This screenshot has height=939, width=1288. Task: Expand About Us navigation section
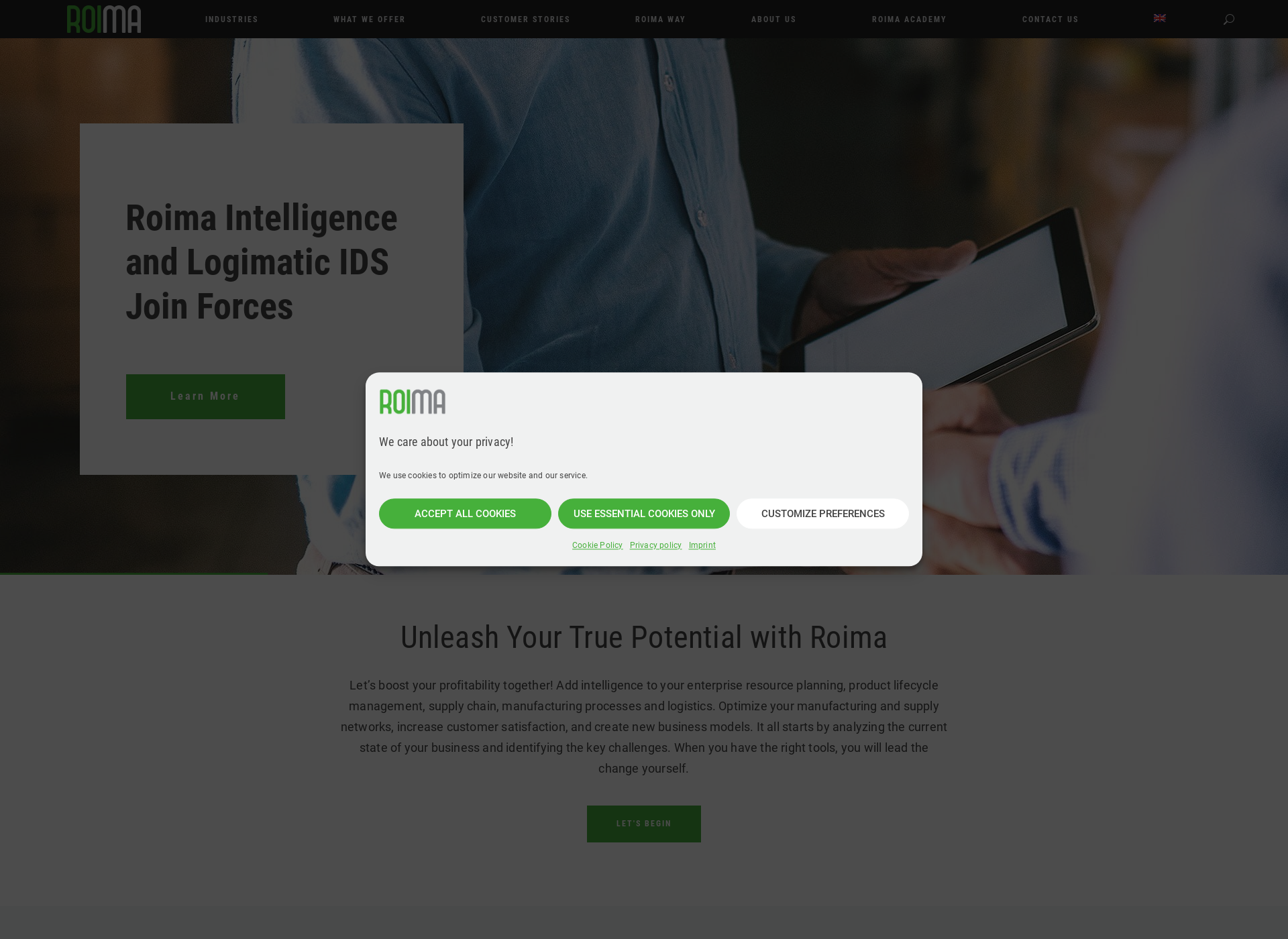774,19
